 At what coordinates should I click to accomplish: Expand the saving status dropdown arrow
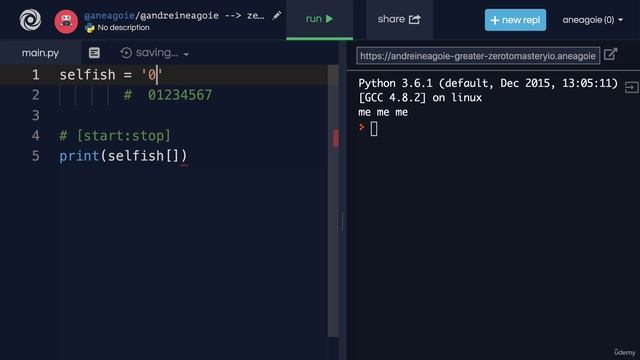pos(187,54)
